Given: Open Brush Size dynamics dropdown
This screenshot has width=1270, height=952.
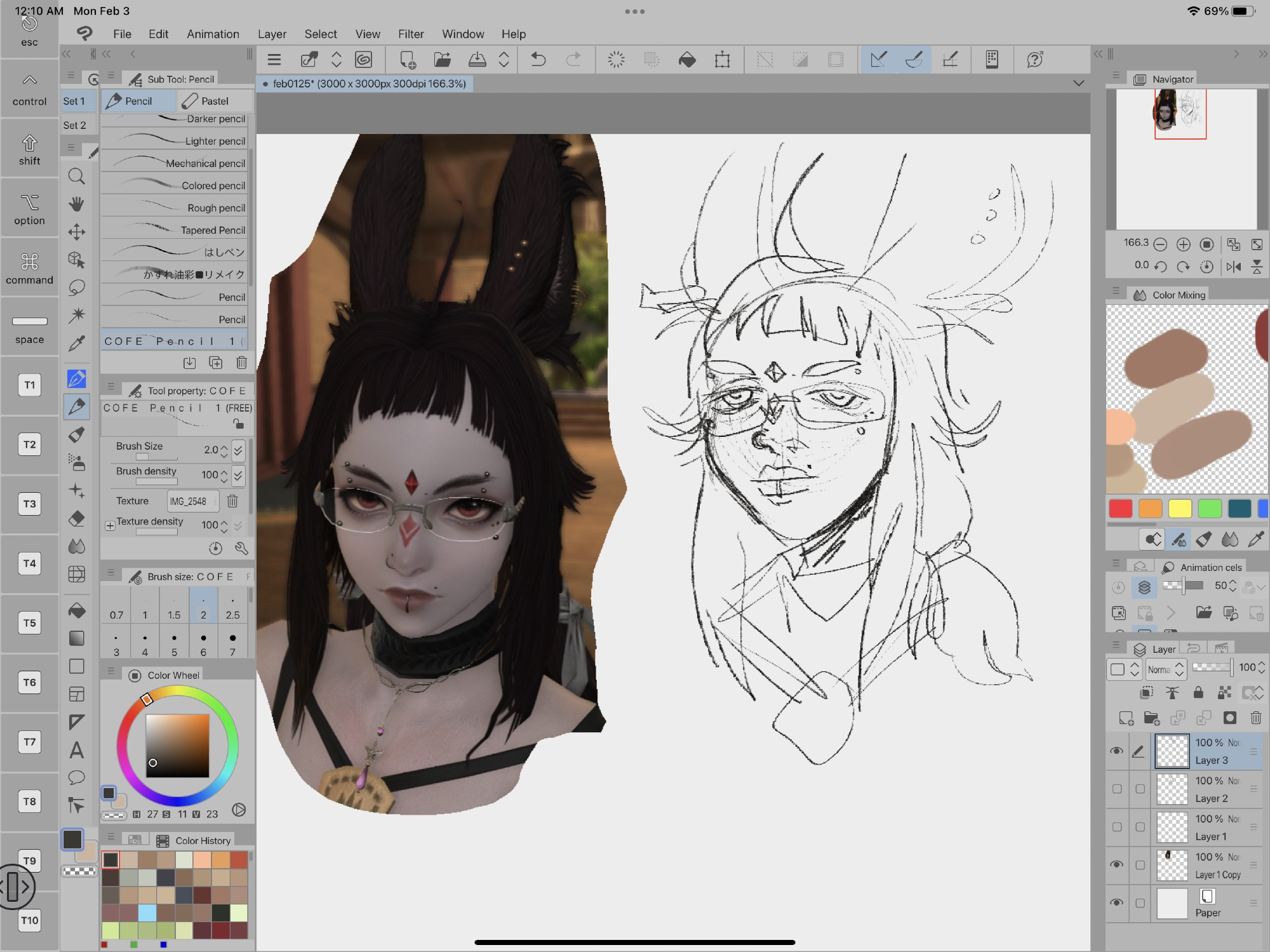Looking at the screenshot, I should [238, 450].
